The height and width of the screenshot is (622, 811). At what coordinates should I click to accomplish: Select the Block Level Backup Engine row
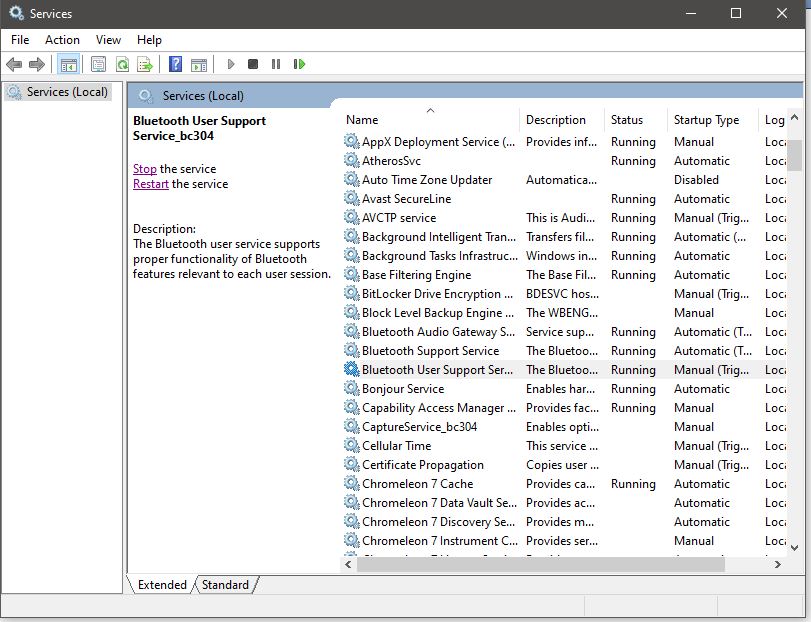point(564,312)
